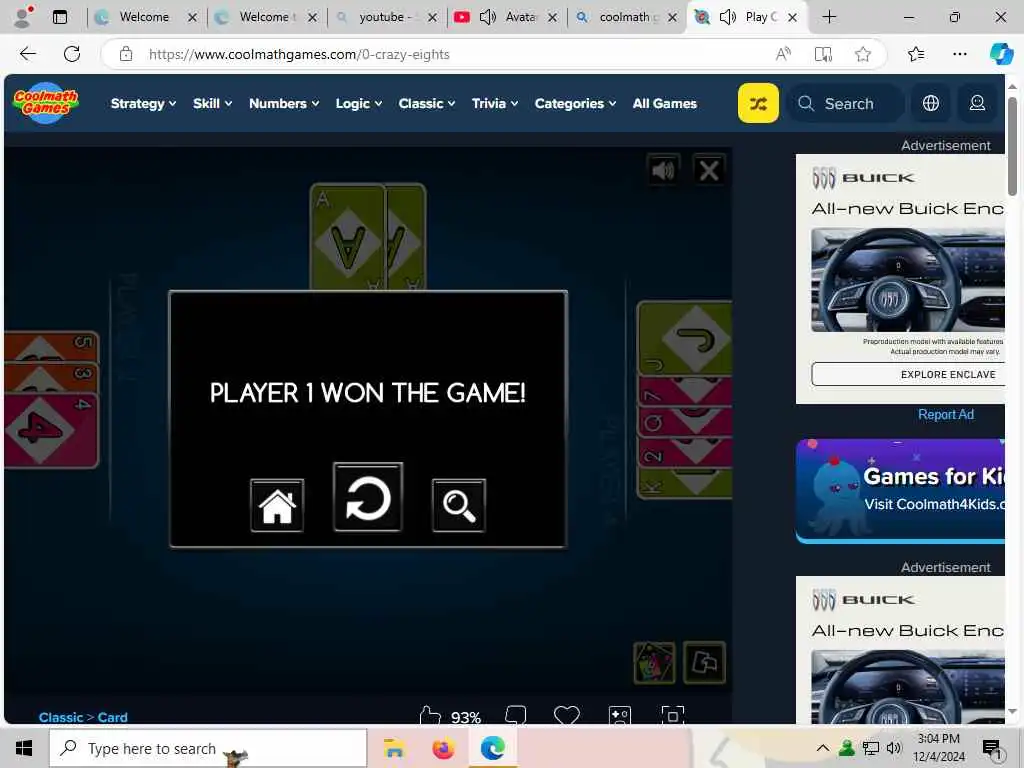Mute the Play Crazy Eights tab audio

728,17
